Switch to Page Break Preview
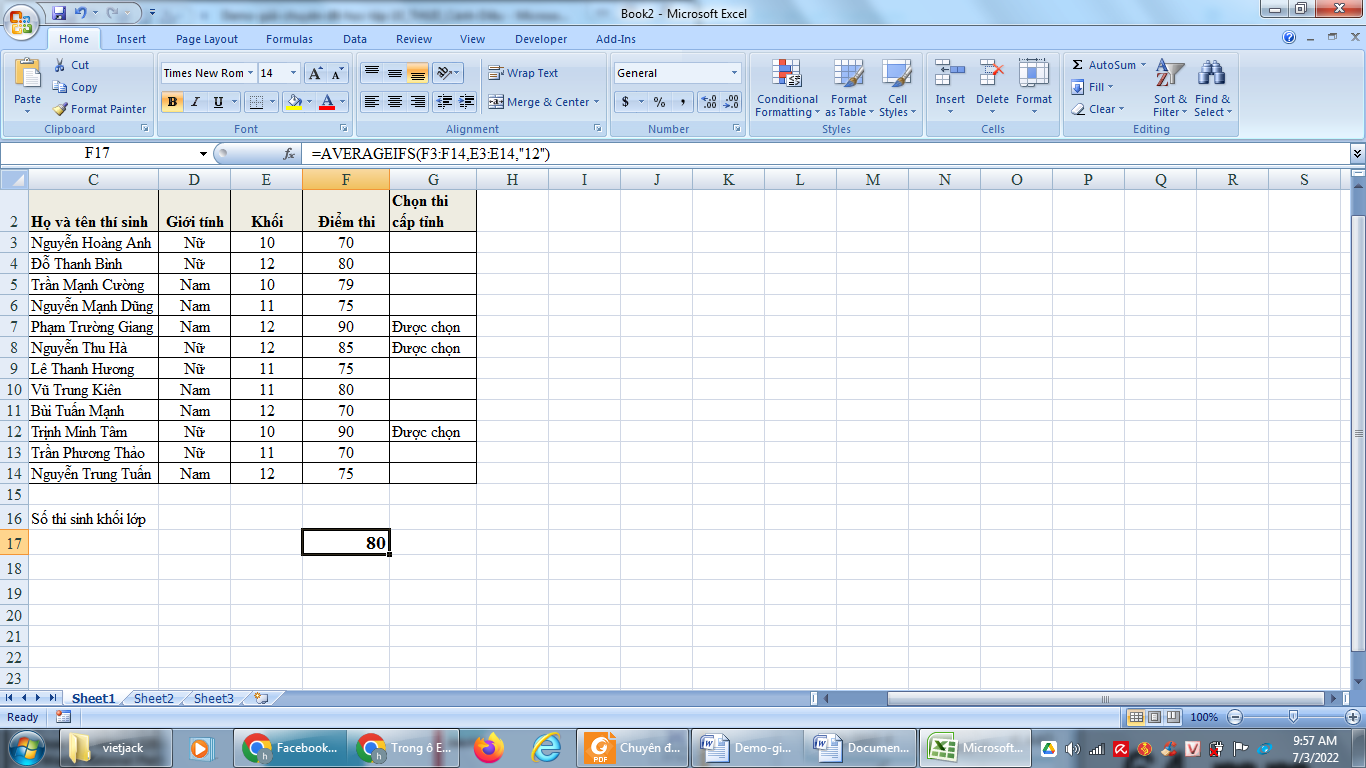This screenshot has height=768, width=1366. coord(1173,717)
